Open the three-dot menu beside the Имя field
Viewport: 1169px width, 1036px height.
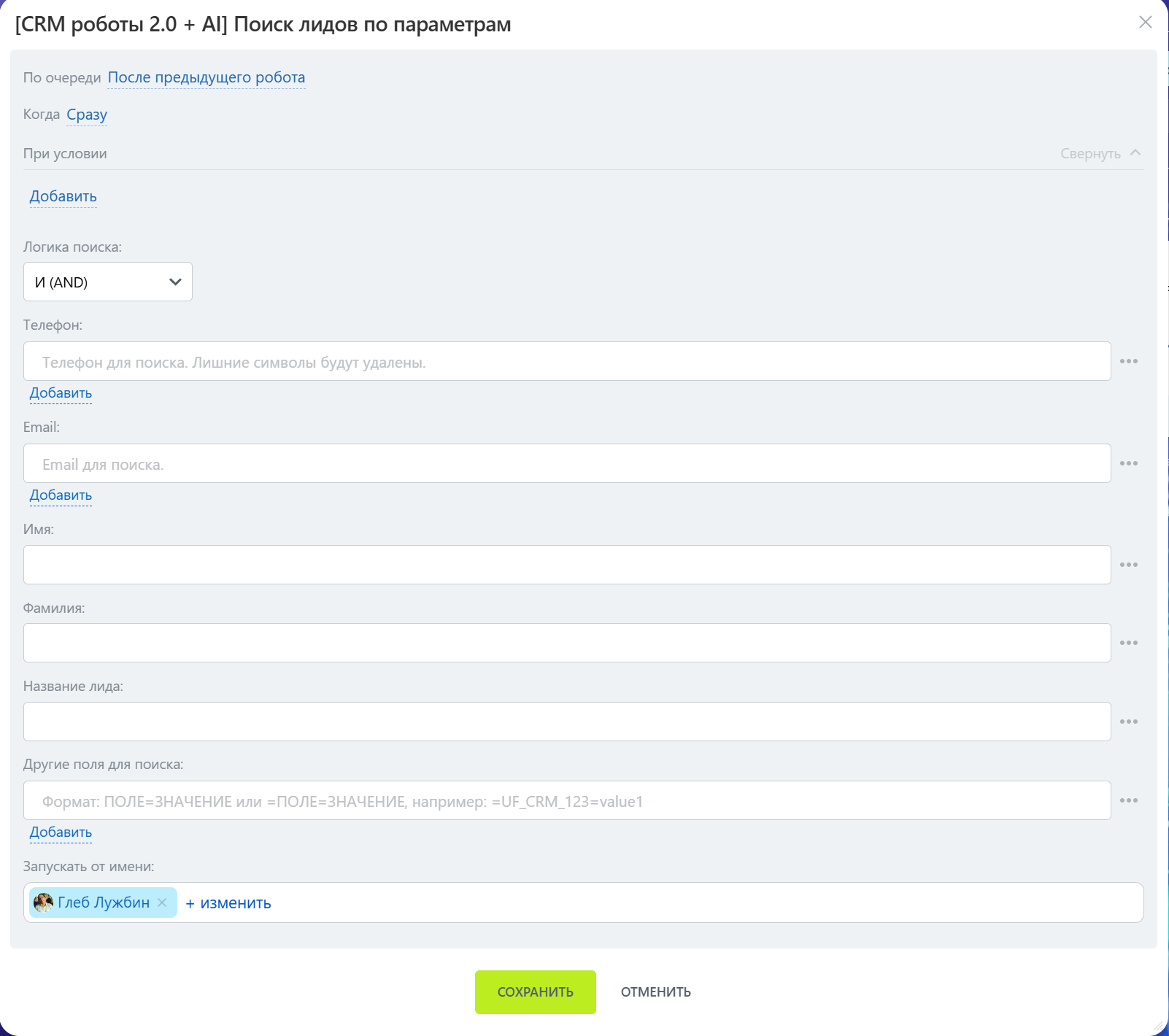pos(1129,565)
